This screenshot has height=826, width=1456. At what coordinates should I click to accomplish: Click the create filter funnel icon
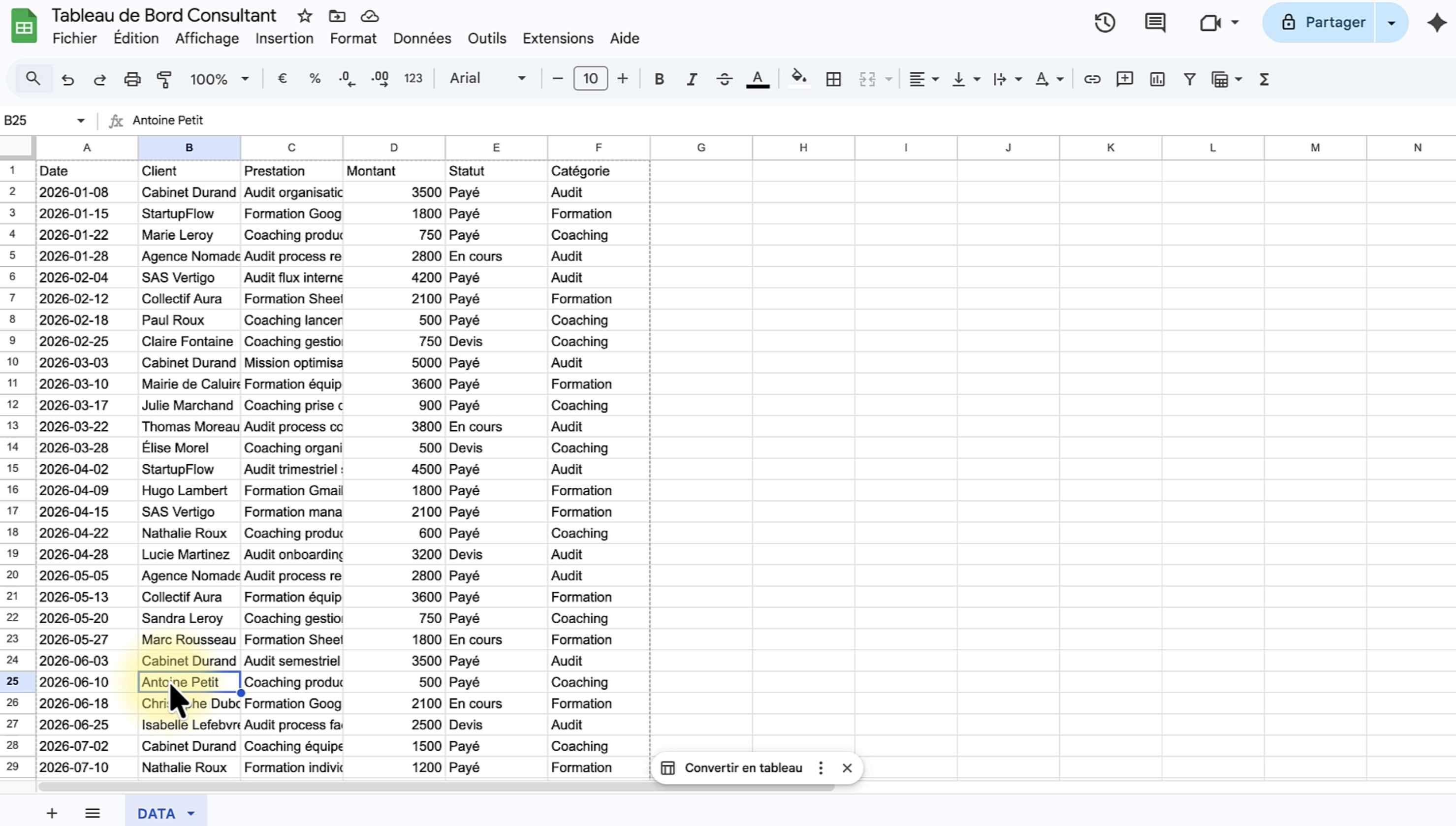pos(1189,79)
